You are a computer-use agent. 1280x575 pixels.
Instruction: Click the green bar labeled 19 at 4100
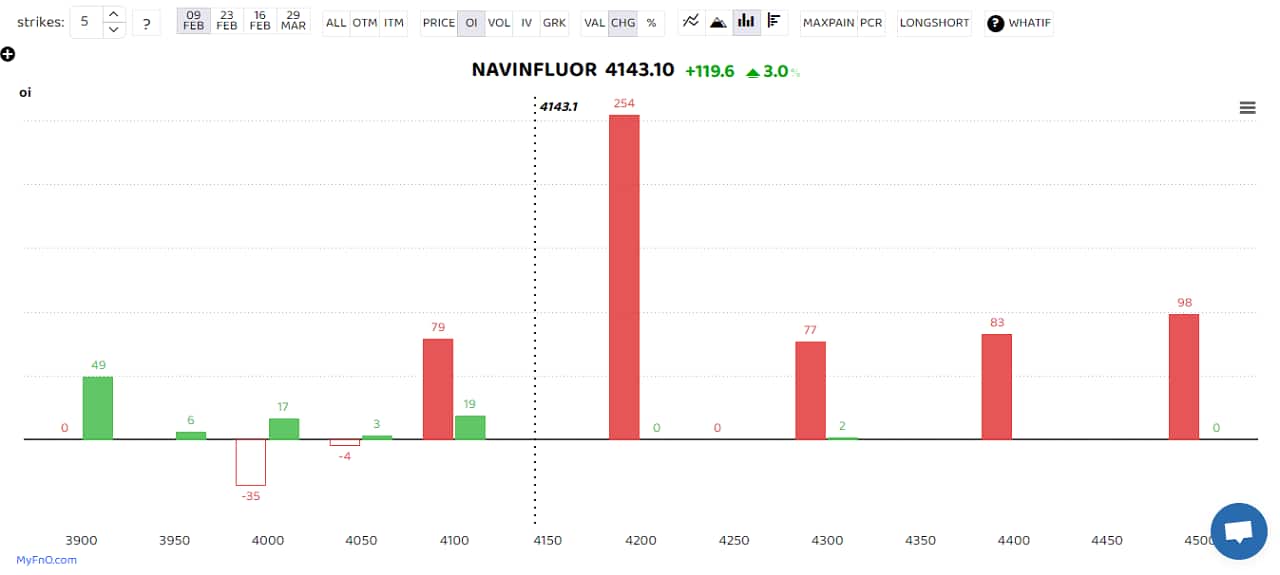470,427
